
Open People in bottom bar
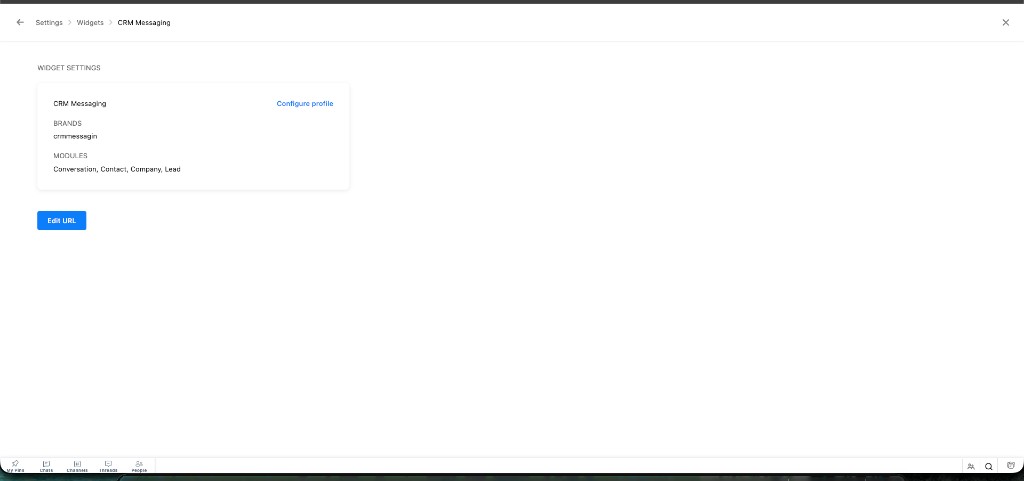click(139, 465)
